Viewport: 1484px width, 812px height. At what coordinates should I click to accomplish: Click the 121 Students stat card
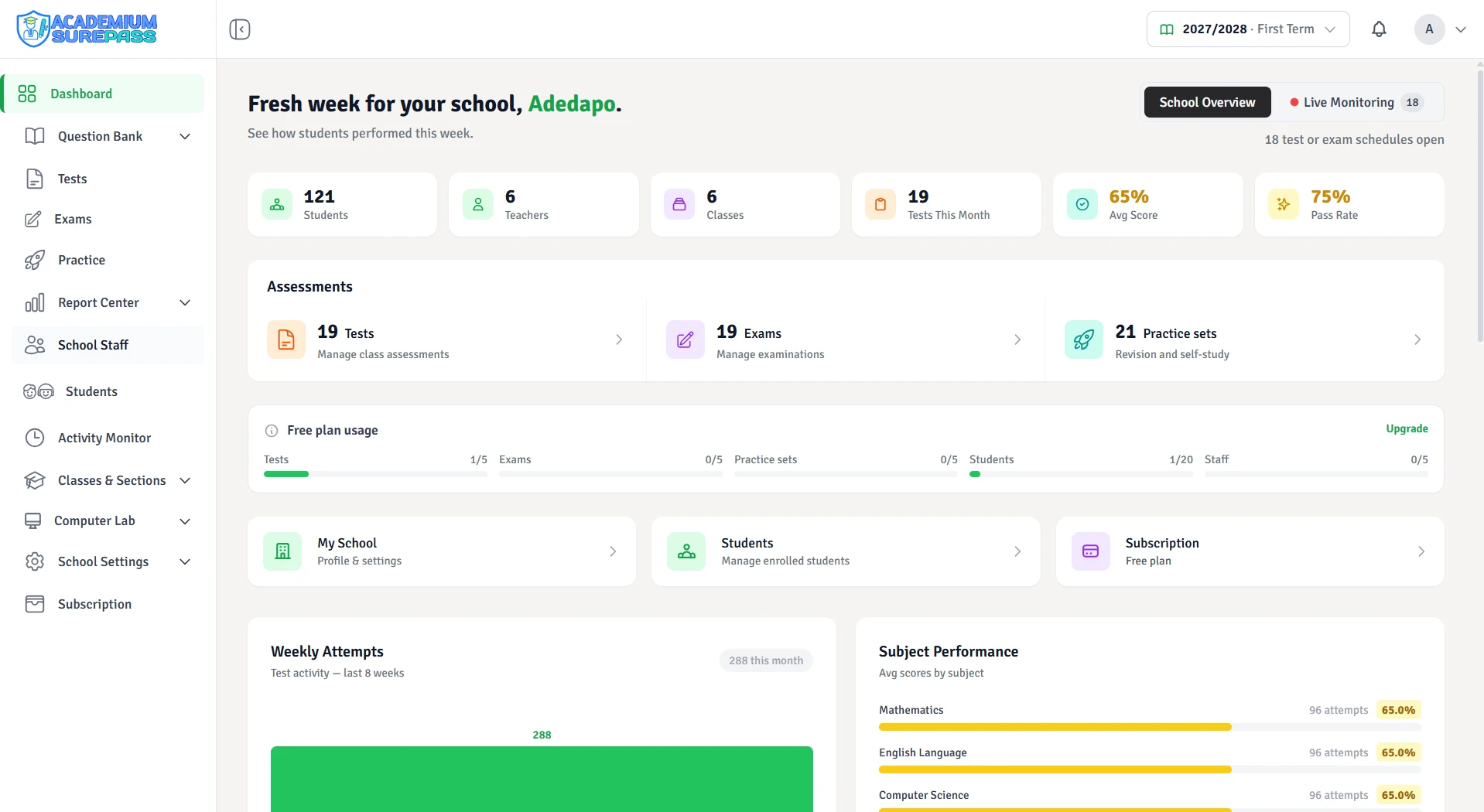pos(342,204)
